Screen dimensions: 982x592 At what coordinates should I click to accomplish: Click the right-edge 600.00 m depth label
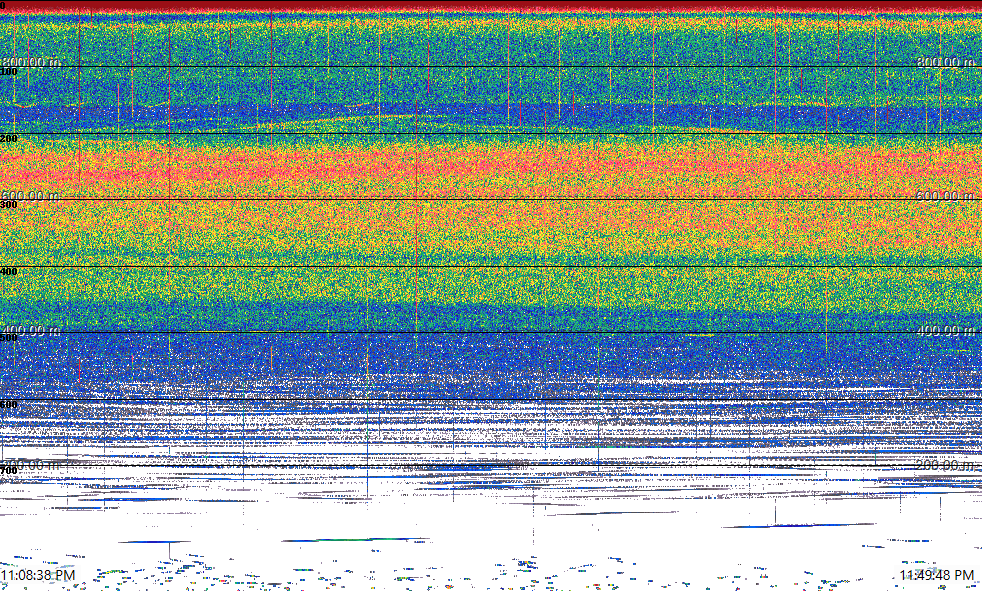[946, 195]
